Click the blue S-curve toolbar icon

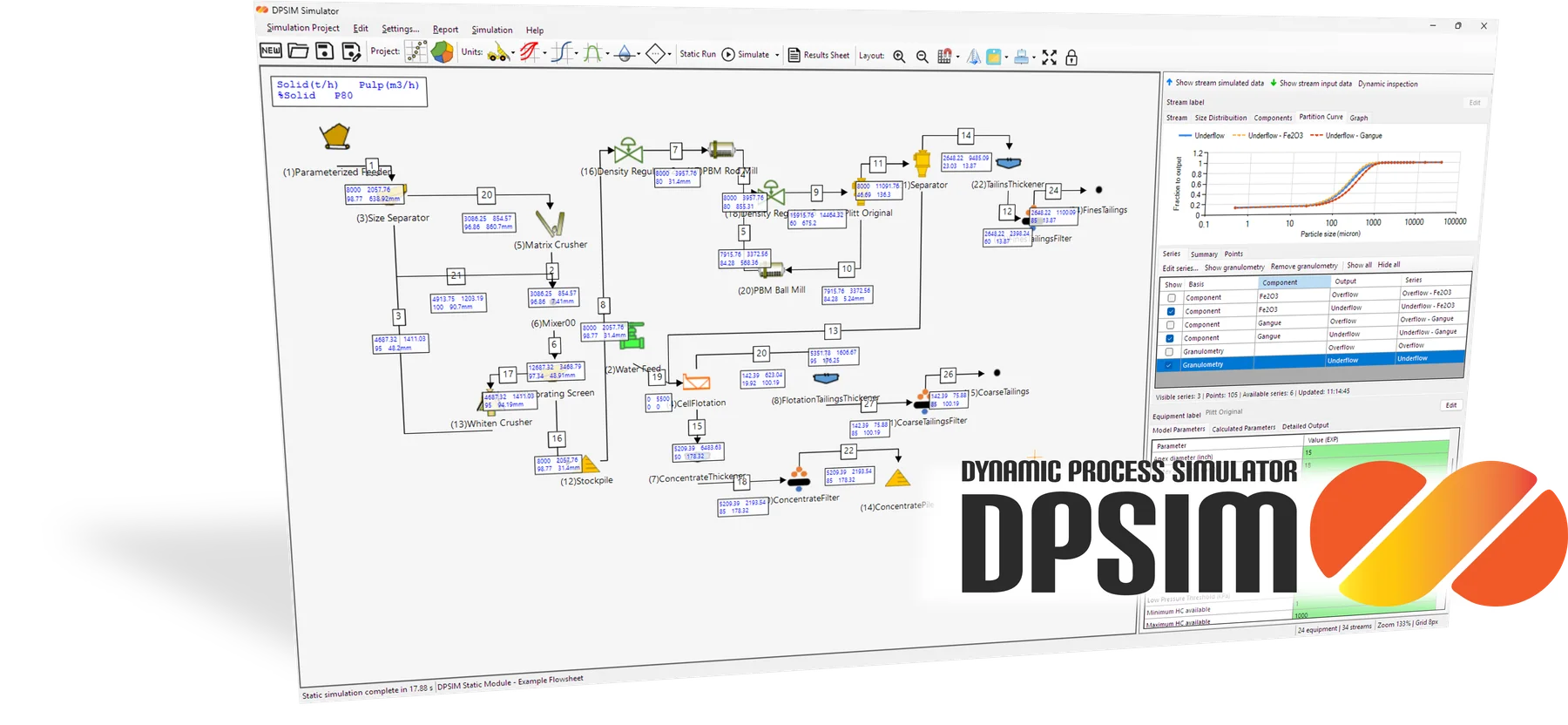[561, 53]
